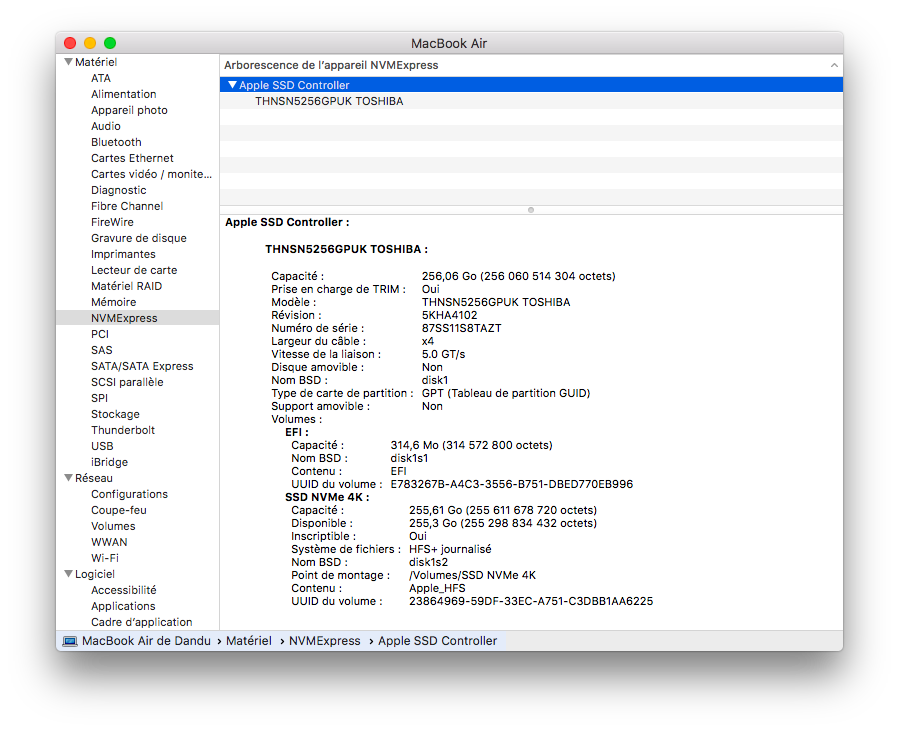The height and width of the screenshot is (731, 899).
Task: Open Fibre Channel category
Action: [x=127, y=206]
